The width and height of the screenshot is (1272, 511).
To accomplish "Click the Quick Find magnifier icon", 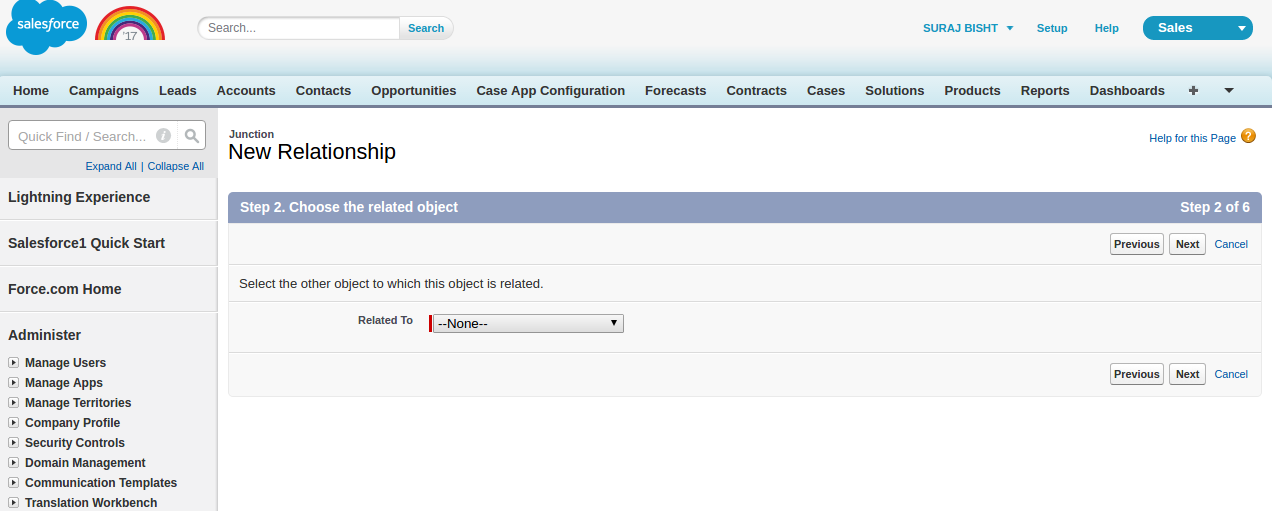I will (192, 136).
